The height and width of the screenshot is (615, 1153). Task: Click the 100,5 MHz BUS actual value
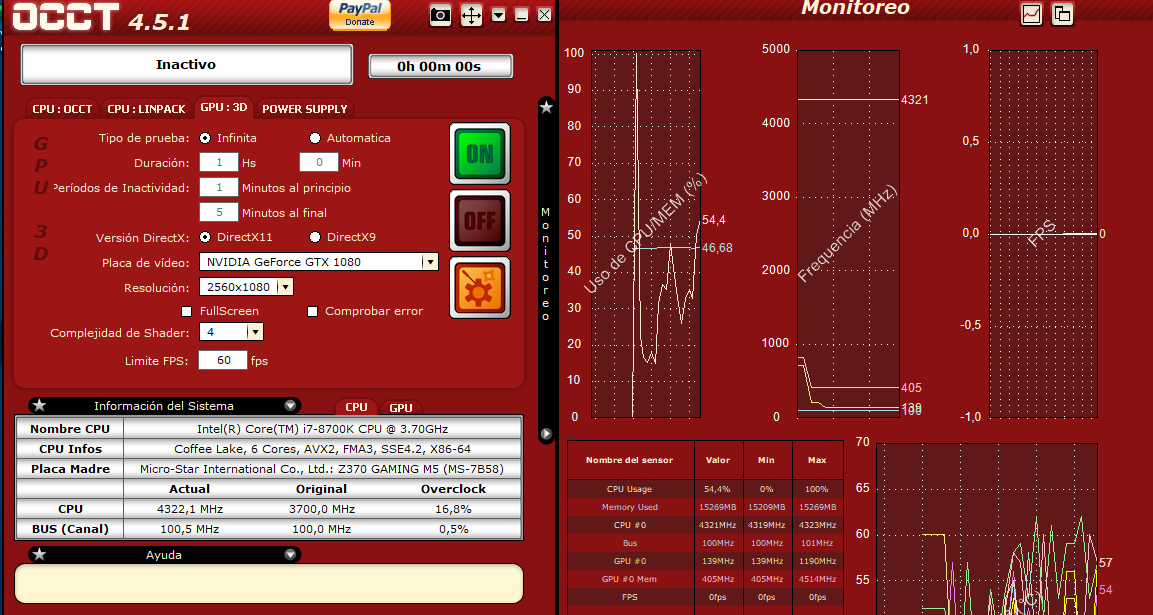190,529
